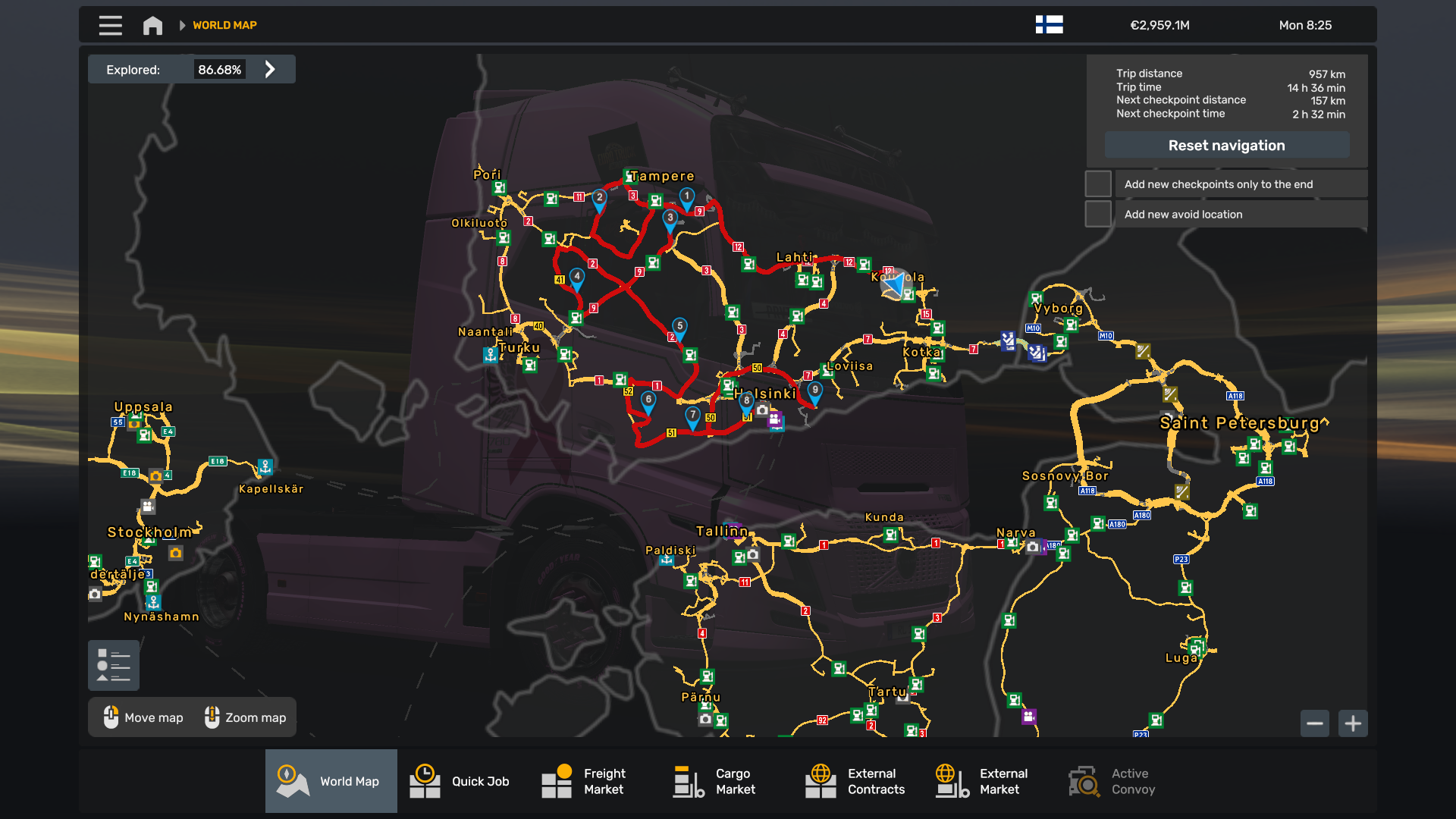Select route checkpoint marker 6
This screenshot has width=1456, height=819.
648,401
